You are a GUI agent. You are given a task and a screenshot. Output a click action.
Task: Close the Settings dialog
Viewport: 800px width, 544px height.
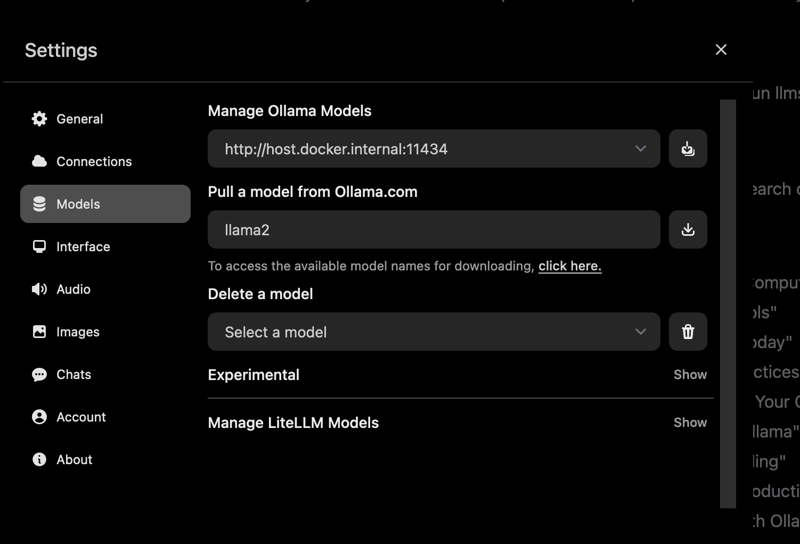coord(721,50)
